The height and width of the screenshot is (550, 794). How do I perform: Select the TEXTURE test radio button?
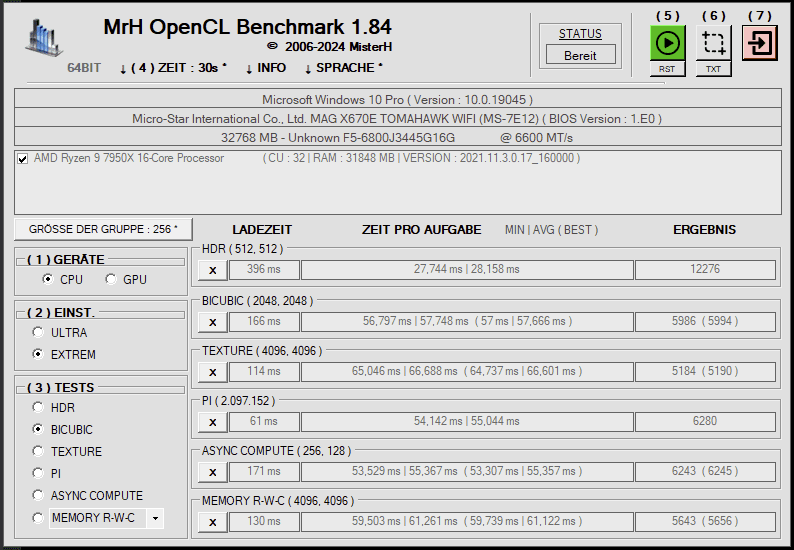pos(38,451)
